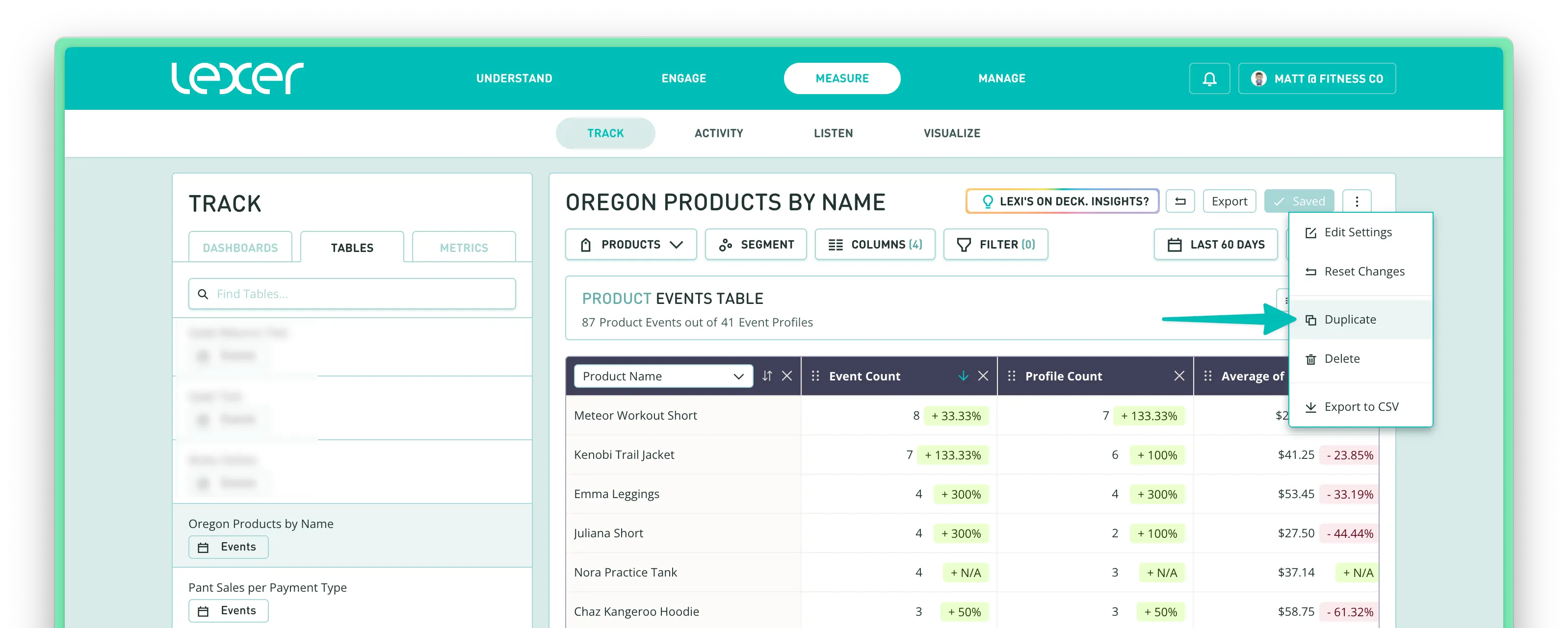Viewport: 1568px width, 628px height.
Task: Sort descending by Event Count arrow
Action: click(963, 376)
